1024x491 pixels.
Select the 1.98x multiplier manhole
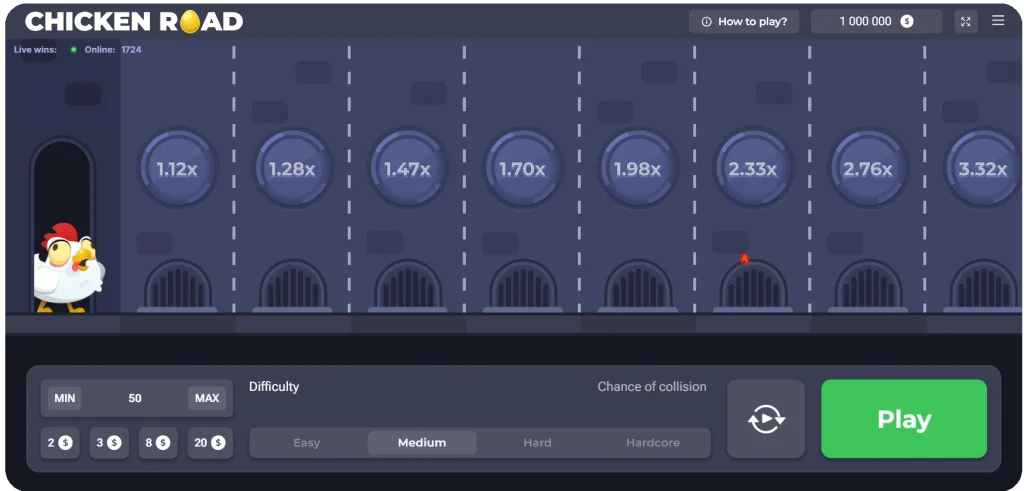[x=637, y=170]
